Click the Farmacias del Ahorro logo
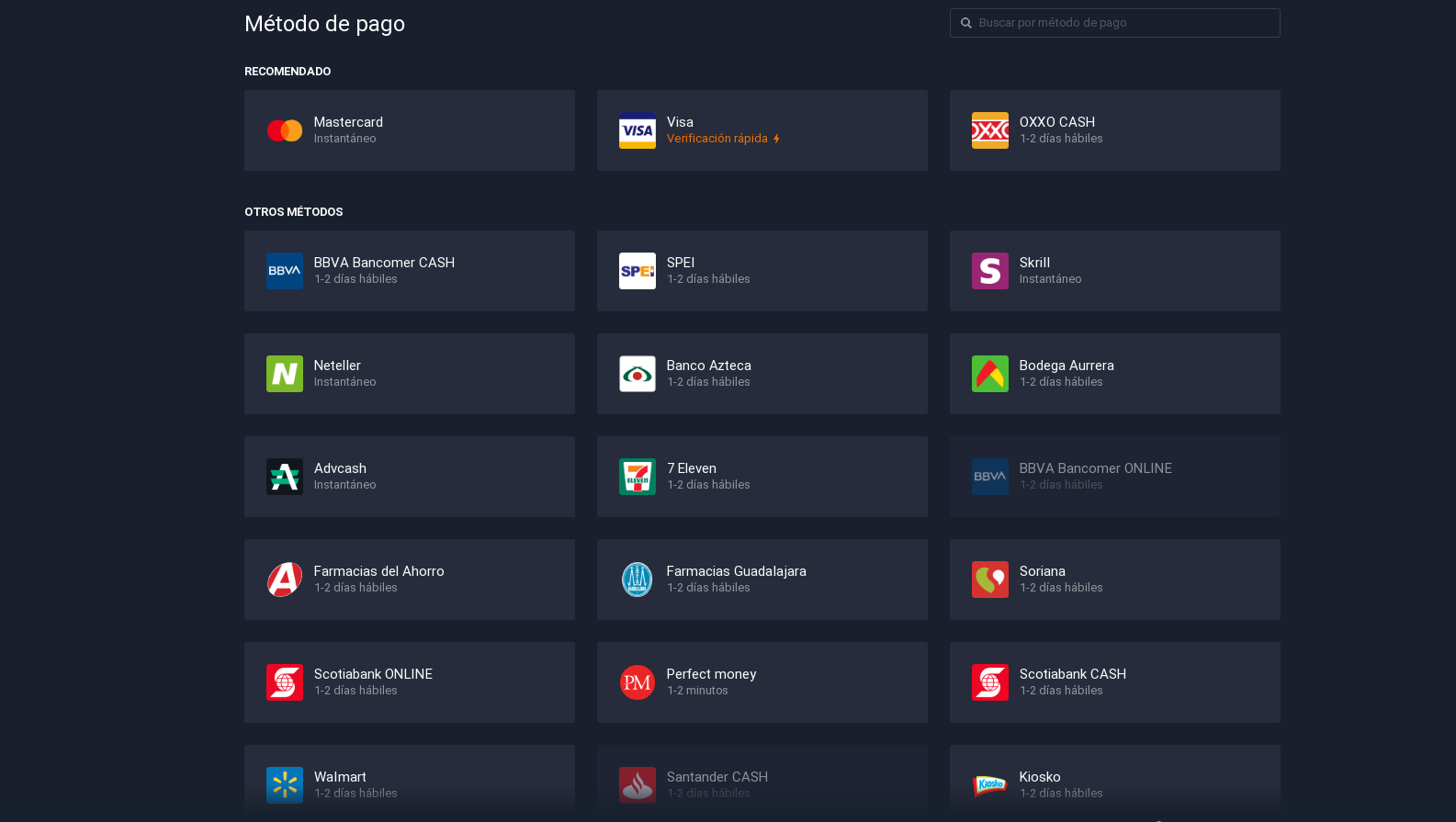This screenshot has width=1456, height=822. [x=285, y=580]
